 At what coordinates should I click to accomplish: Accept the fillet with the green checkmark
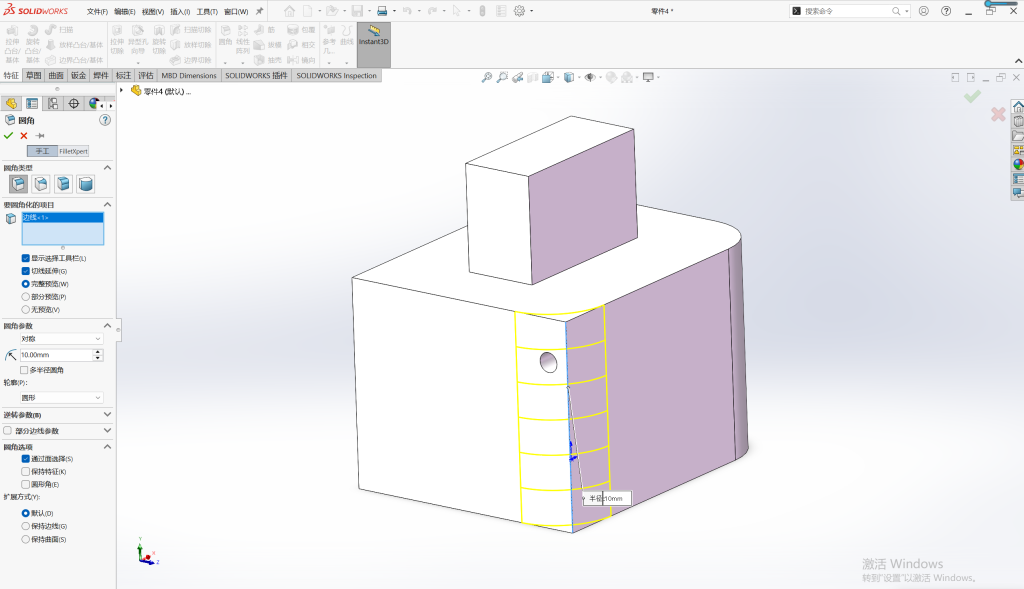coord(8,136)
